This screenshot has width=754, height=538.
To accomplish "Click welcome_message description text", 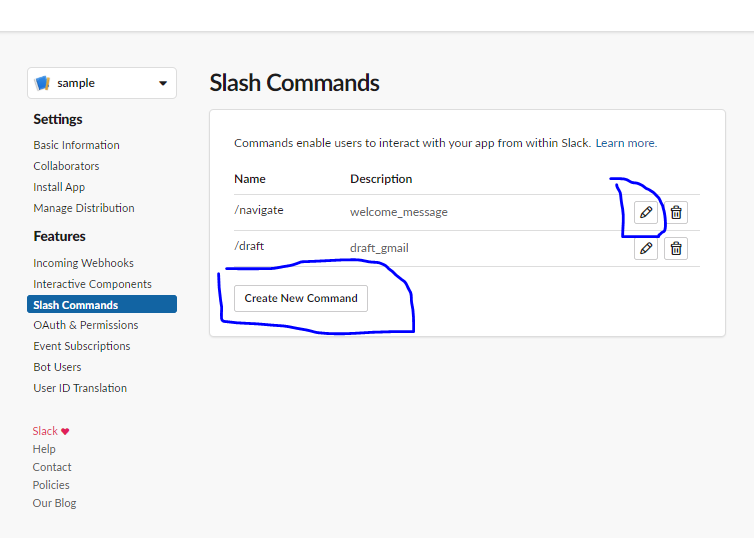I will point(399,212).
